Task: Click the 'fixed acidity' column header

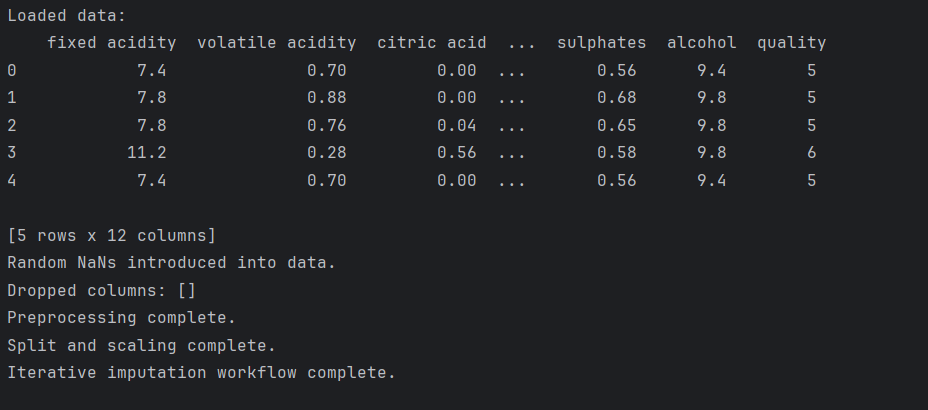Action: coord(111,43)
